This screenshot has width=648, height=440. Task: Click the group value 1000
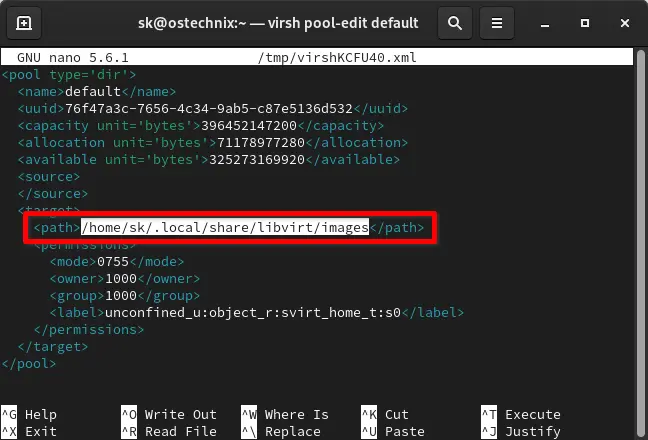click(x=121, y=296)
